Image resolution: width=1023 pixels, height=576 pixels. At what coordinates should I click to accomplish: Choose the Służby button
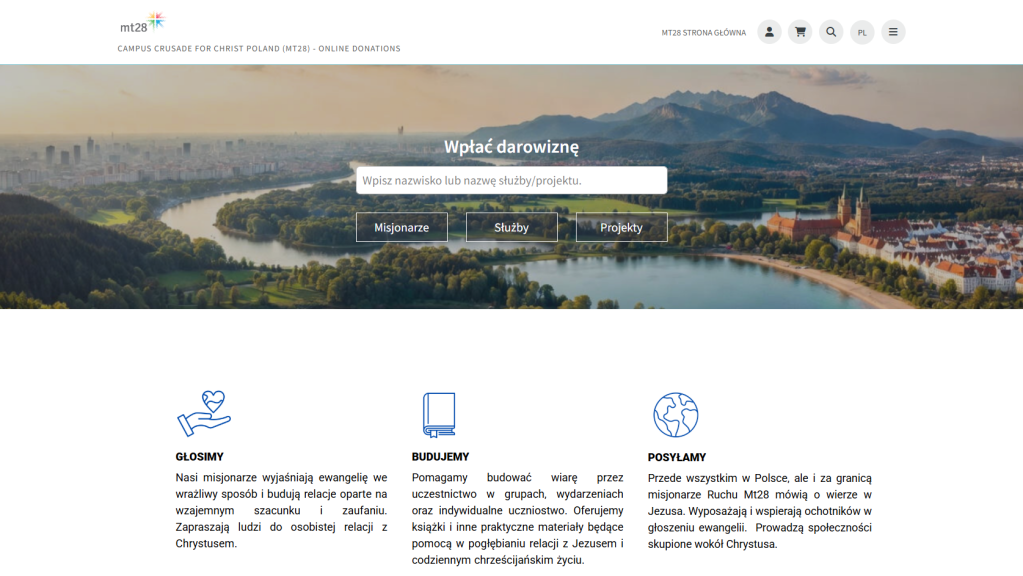click(511, 227)
